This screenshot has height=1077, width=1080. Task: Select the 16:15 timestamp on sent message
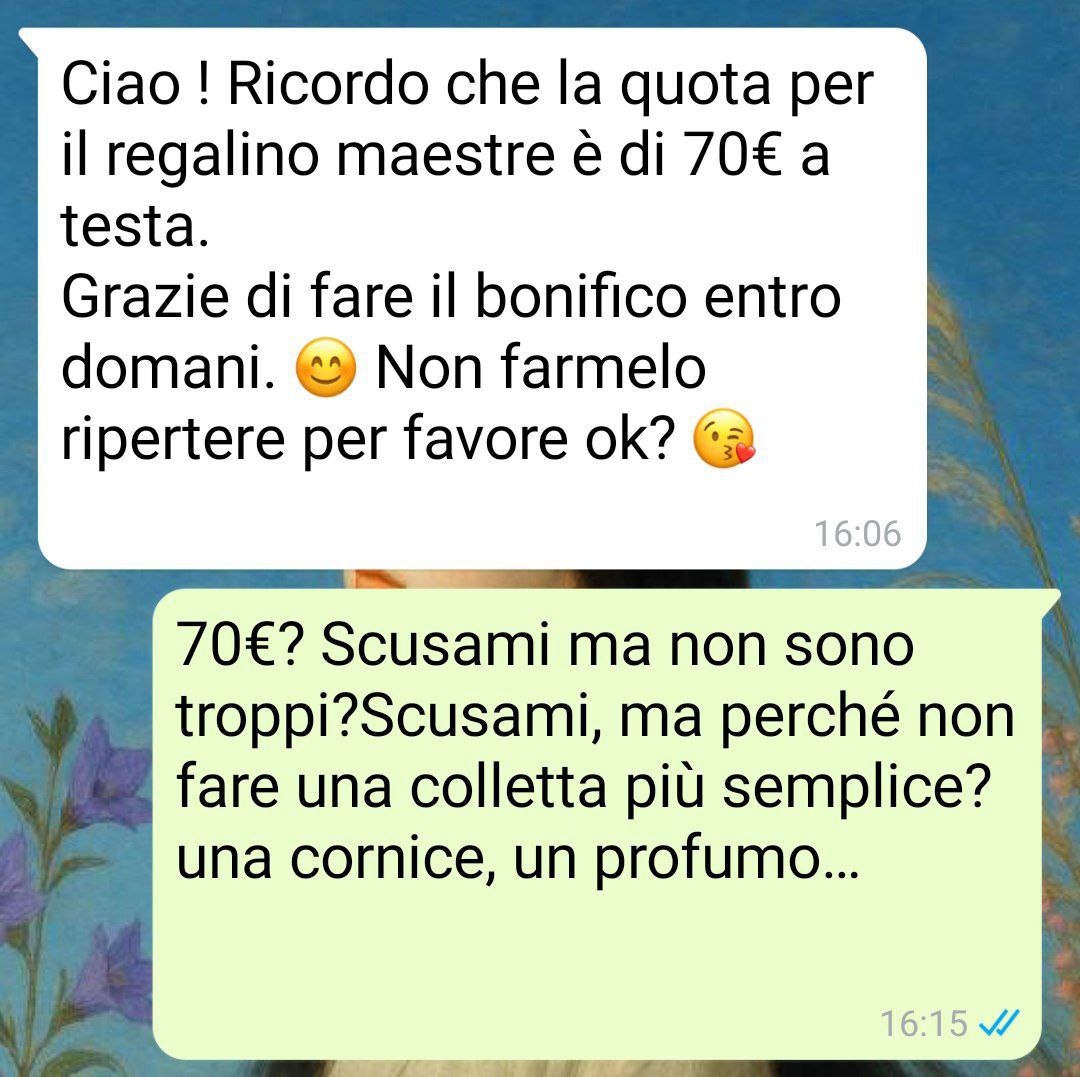[x=924, y=1023]
